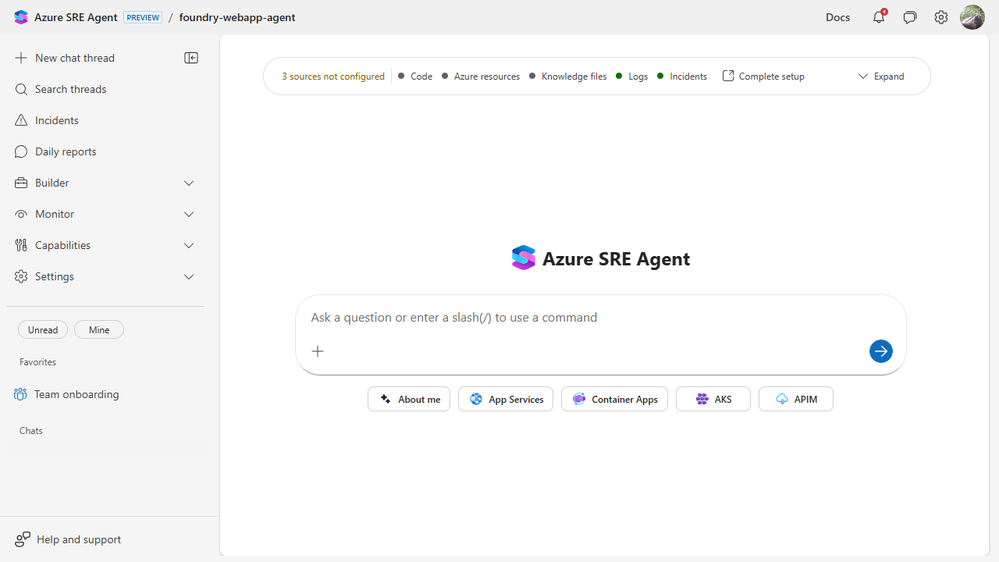This screenshot has height=562, width=999.
Task: Click the foundry-webapp-agent breadcrumb
Action: [237, 17]
